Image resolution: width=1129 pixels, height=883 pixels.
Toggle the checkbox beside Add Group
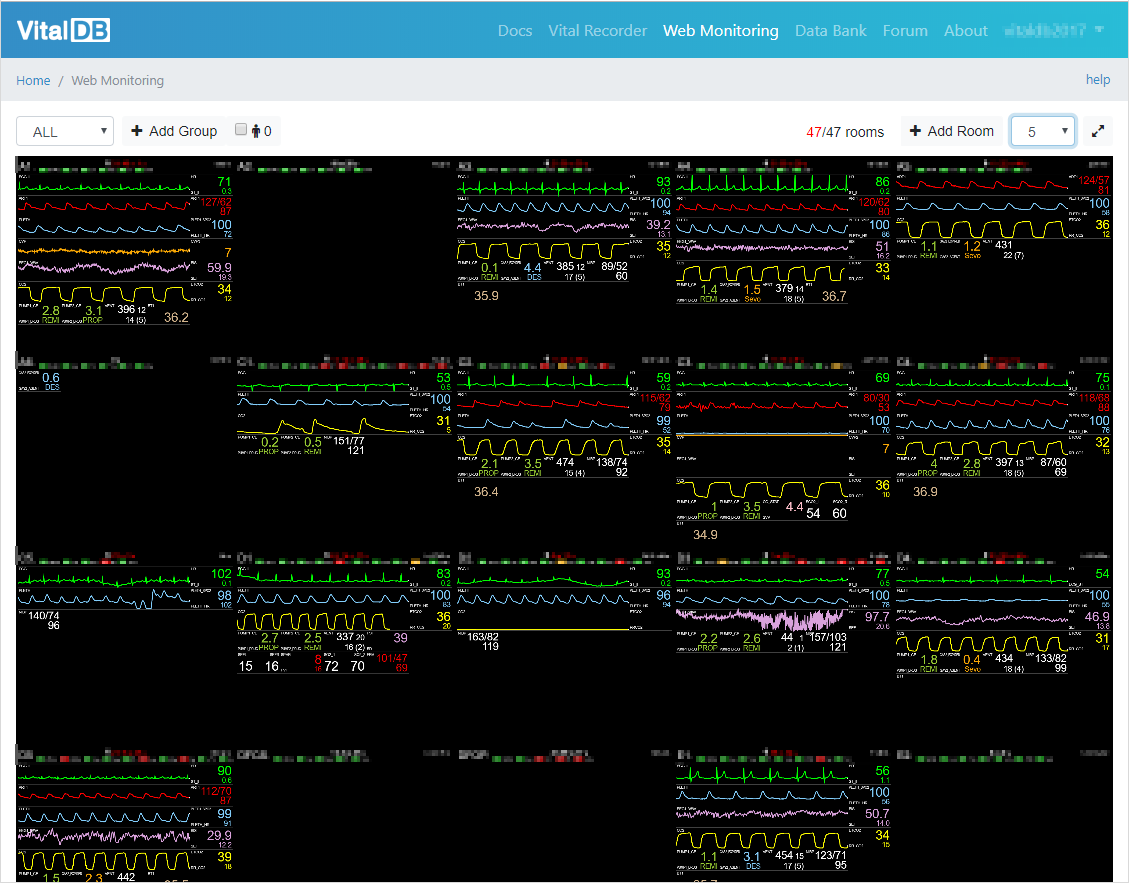tap(240, 130)
